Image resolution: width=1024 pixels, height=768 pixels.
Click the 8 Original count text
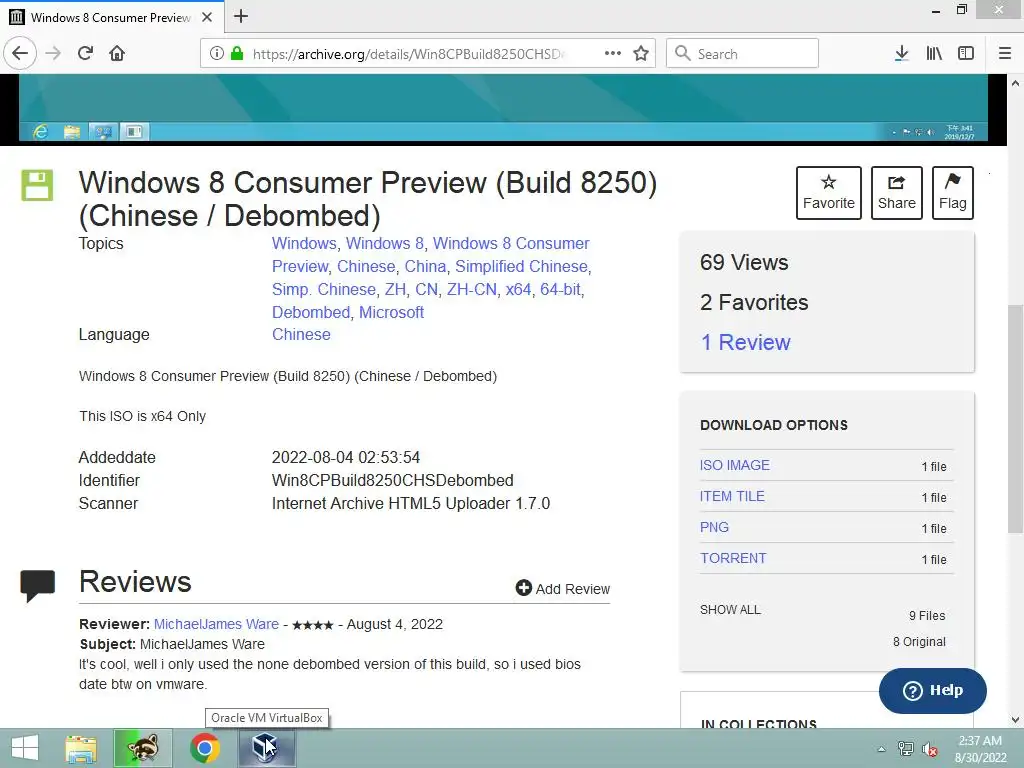tap(919, 641)
